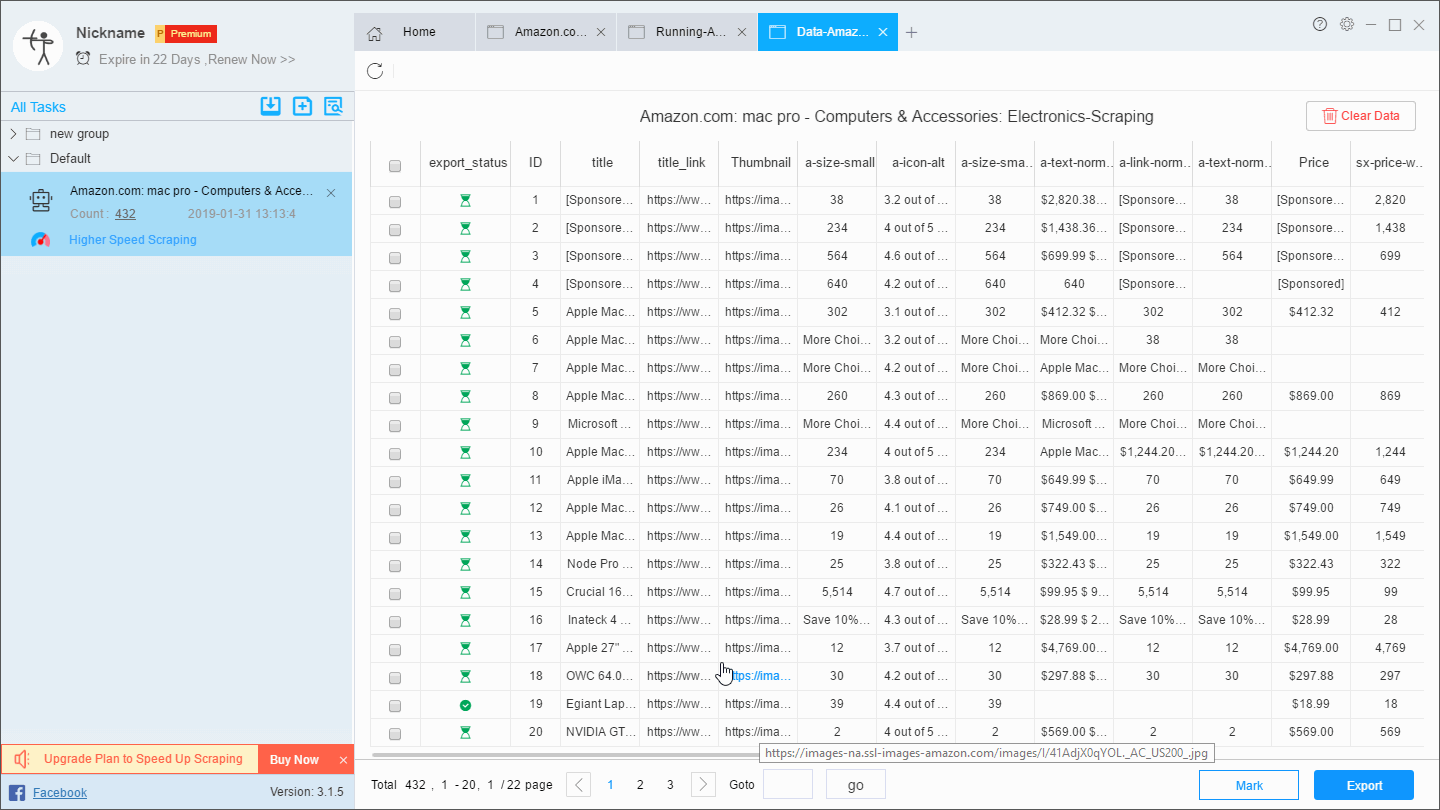Switch to the Home tab
This screenshot has height=810, width=1440.
(415, 32)
